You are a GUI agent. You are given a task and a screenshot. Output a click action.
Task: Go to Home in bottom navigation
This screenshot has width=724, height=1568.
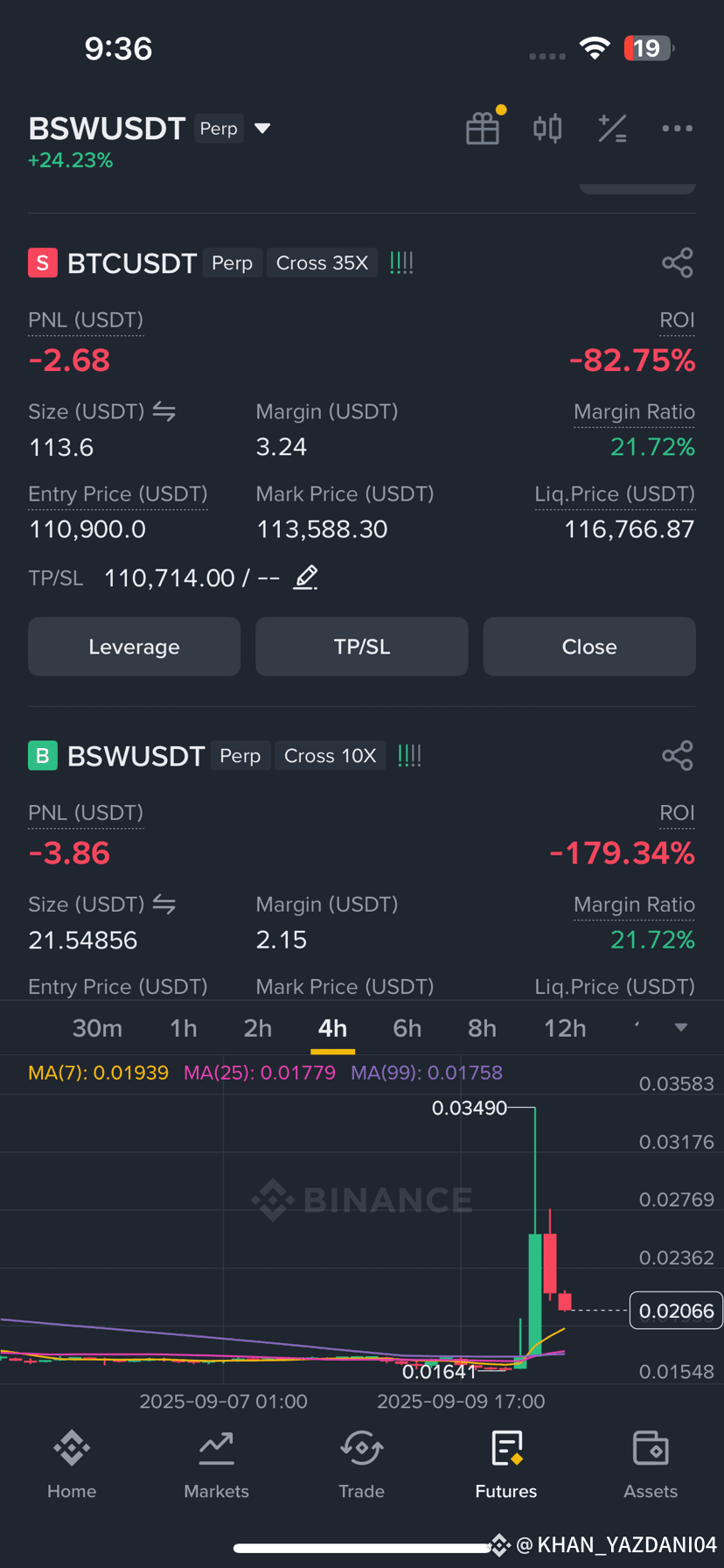tap(72, 1465)
